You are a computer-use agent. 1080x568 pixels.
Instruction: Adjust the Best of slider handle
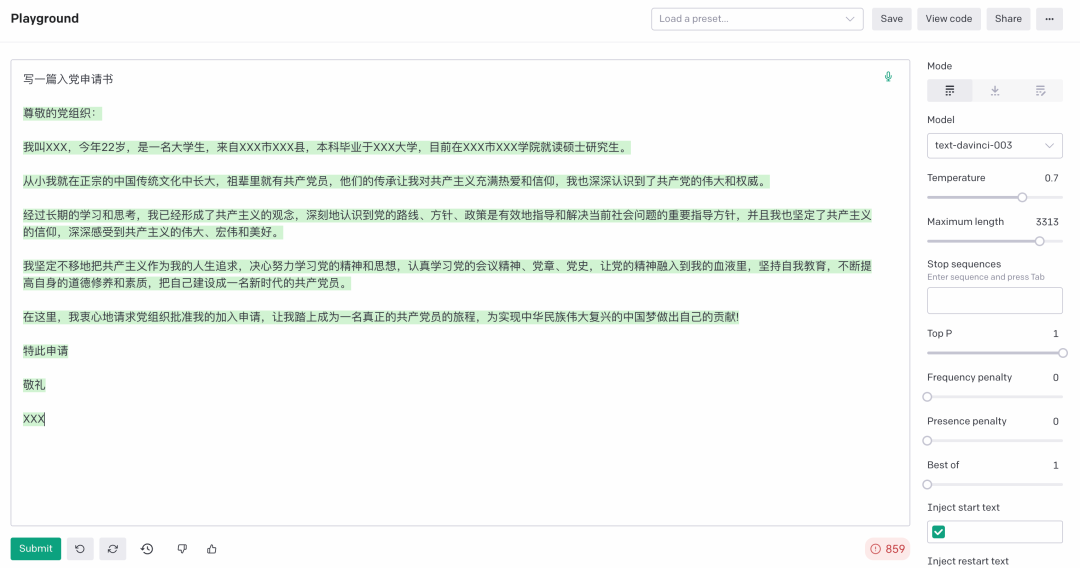coord(927,485)
